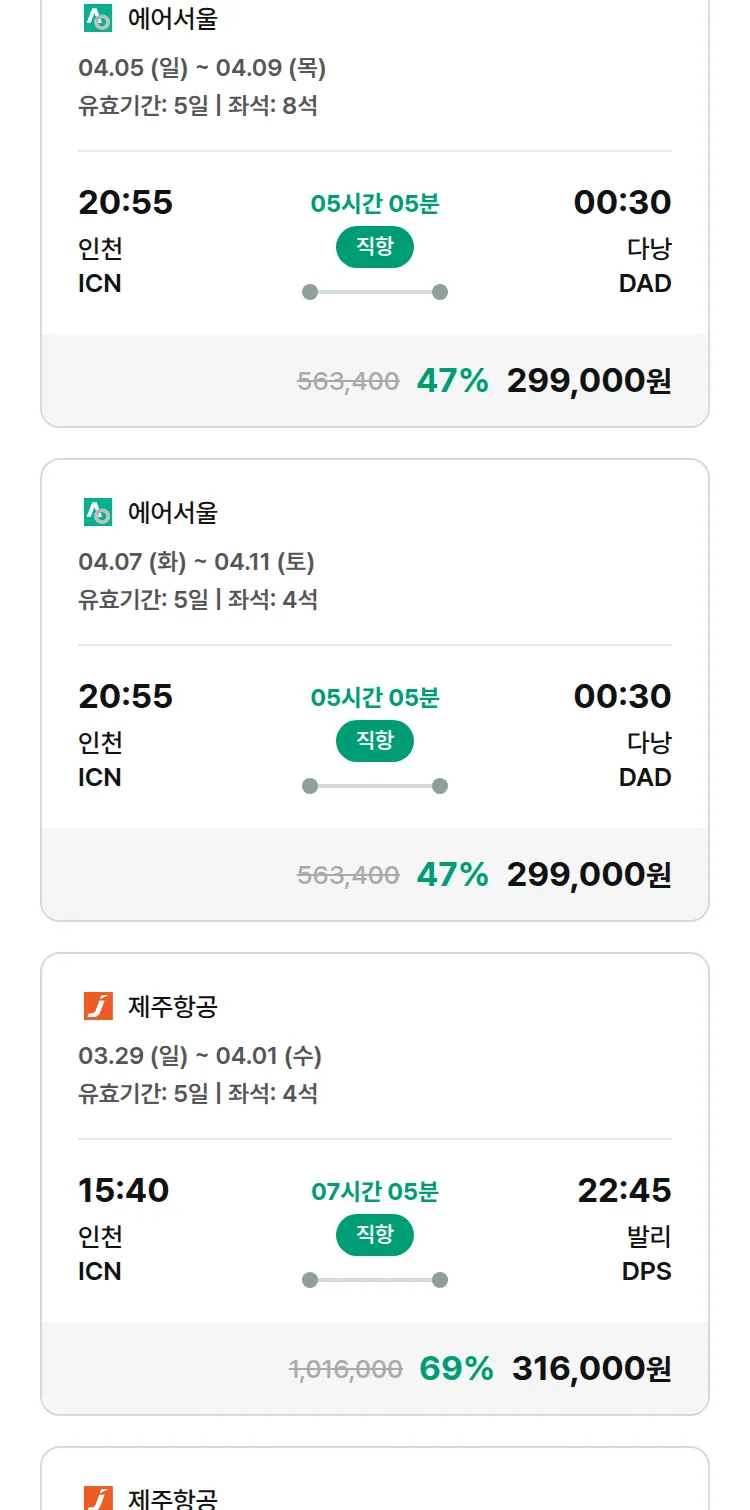
Task: Select the 299,000원 price on the 04.07 flight
Action: click(589, 875)
